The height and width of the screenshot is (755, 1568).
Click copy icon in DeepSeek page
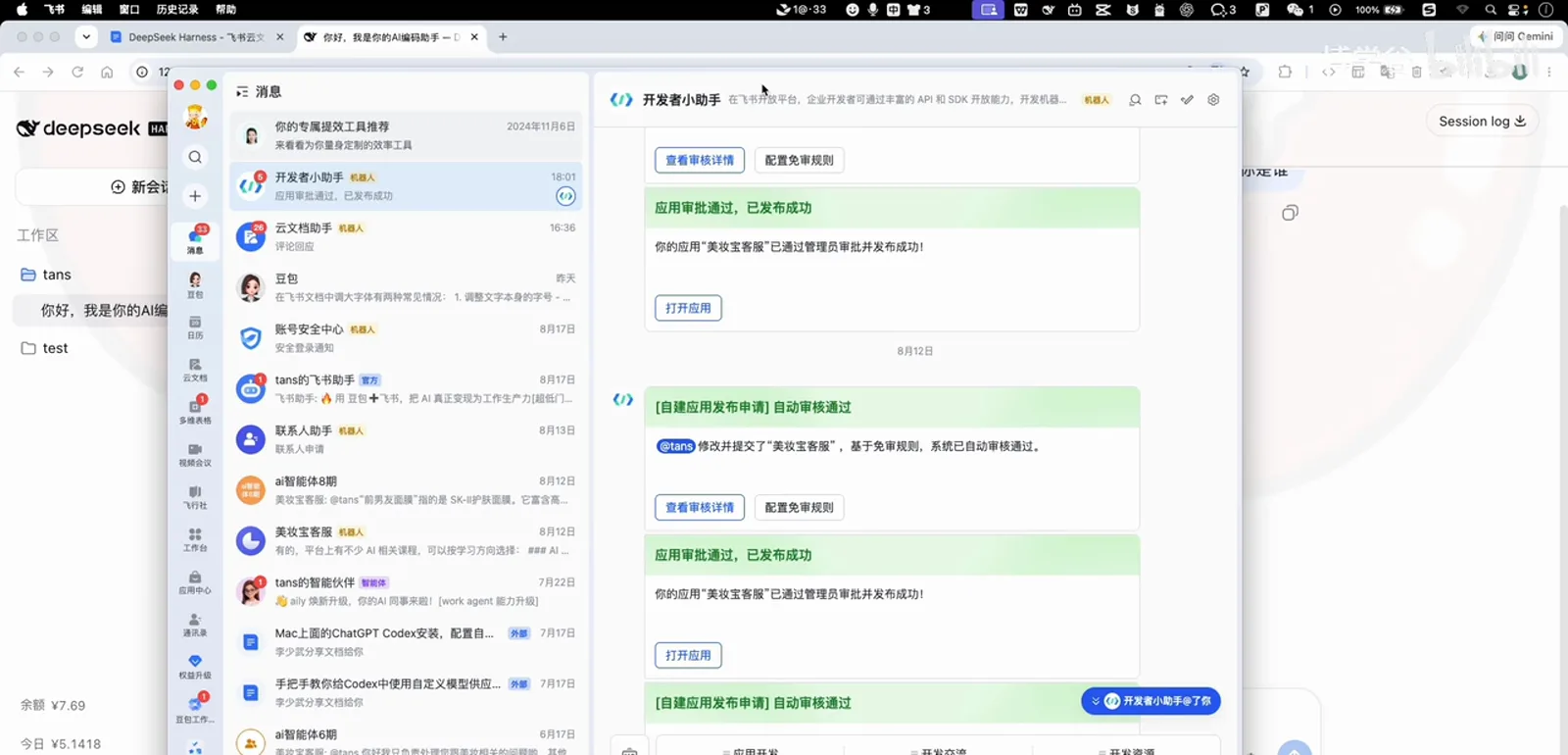[x=1290, y=213]
